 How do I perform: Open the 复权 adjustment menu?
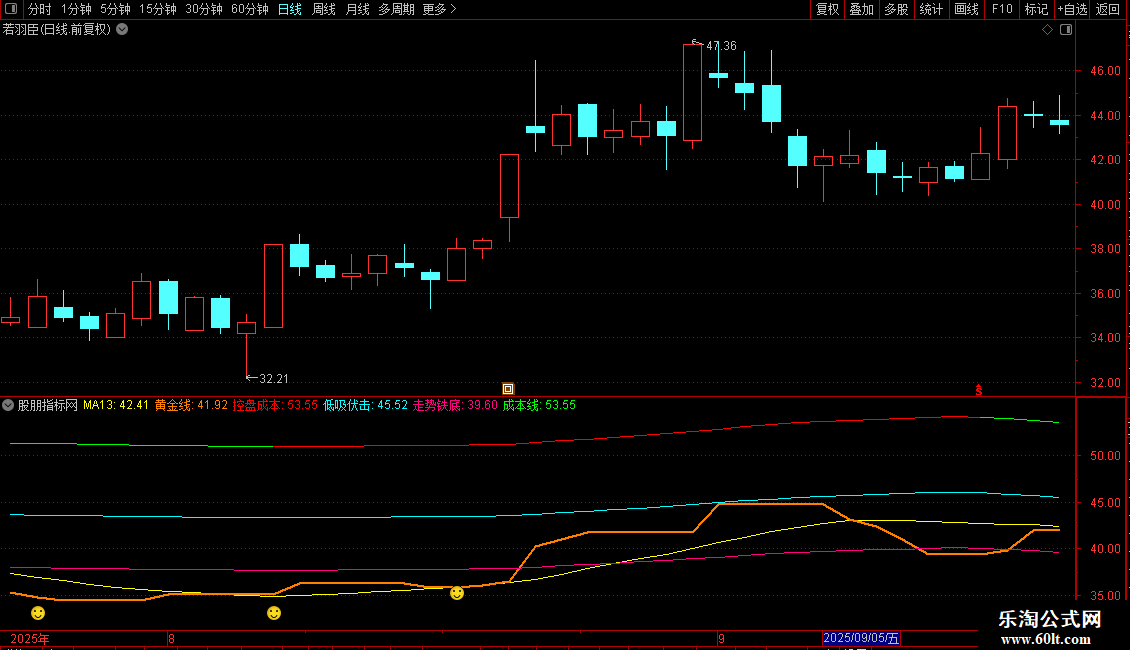tap(827, 9)
